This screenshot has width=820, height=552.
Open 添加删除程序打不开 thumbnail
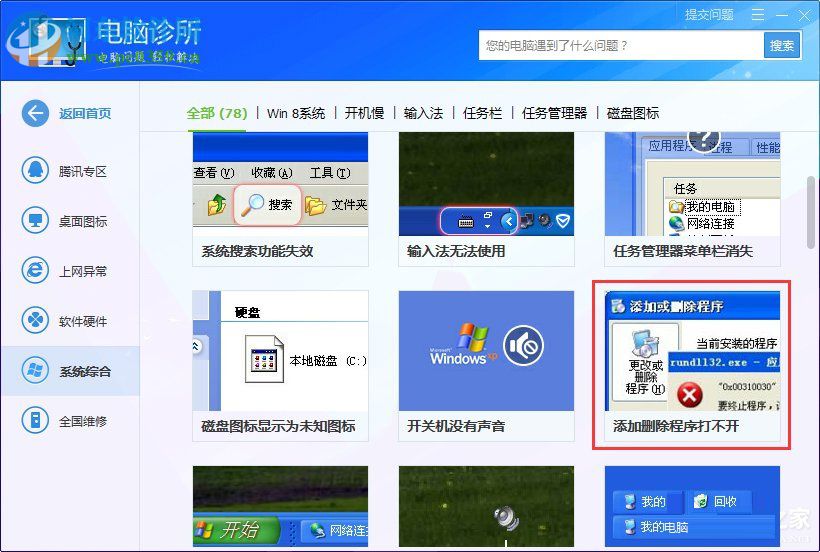click(692, 351)
